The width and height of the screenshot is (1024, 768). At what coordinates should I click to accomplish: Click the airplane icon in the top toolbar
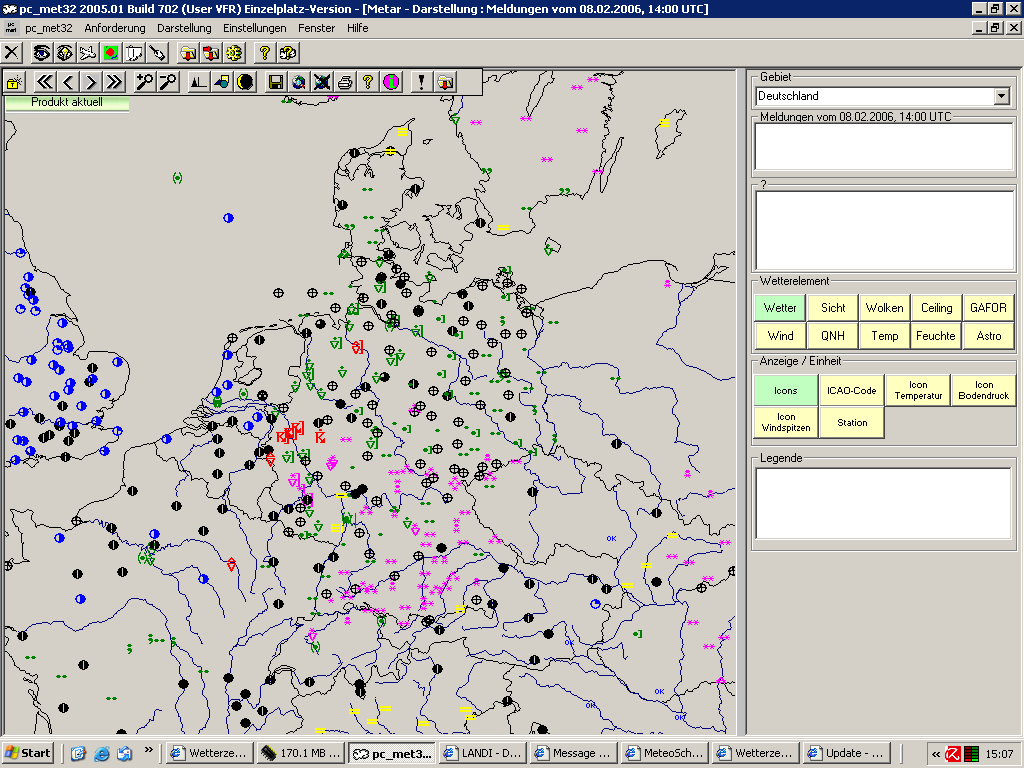87,53
